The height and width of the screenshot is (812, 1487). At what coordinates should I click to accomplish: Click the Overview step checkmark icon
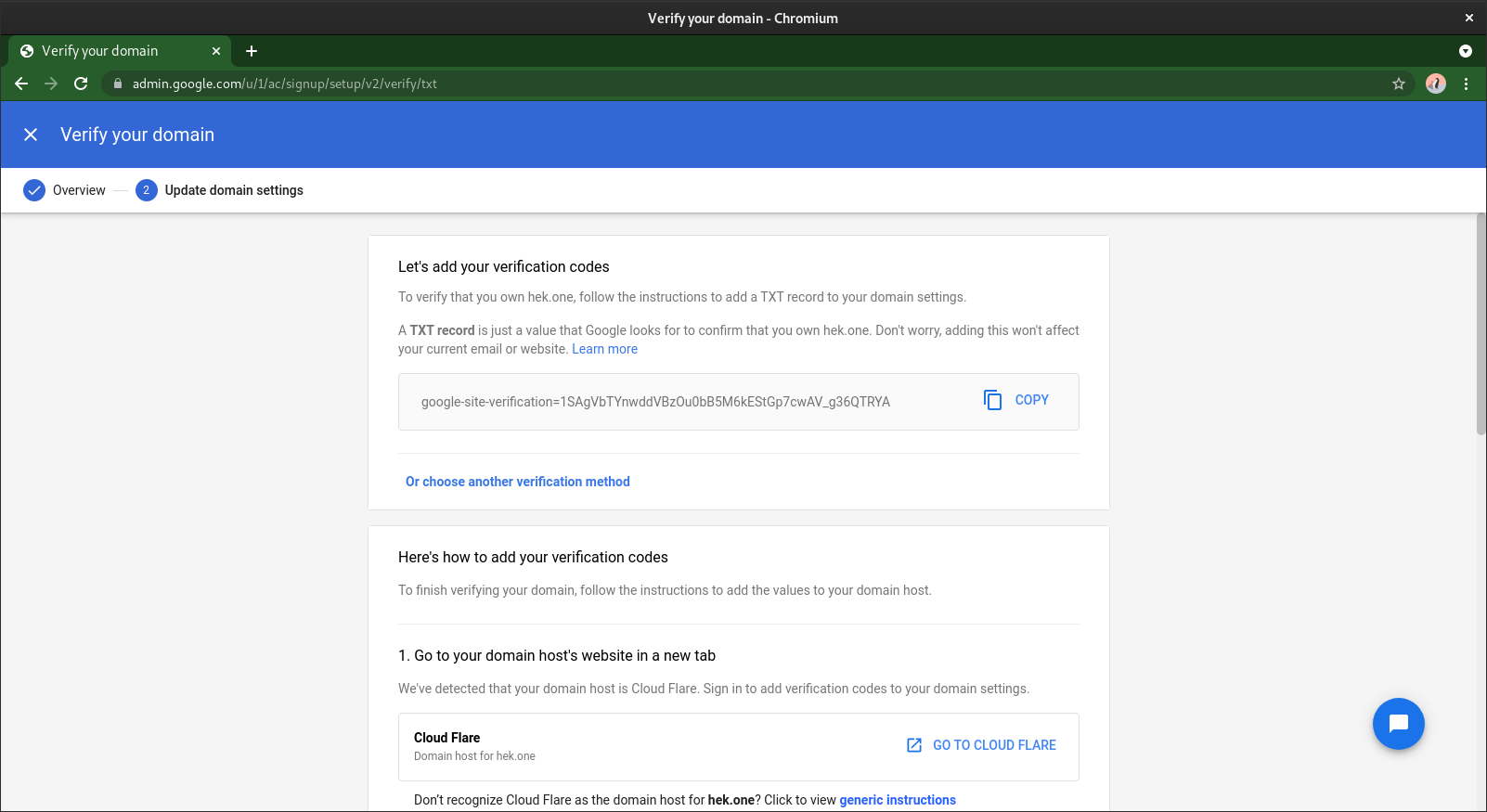[x=34, y=190]
